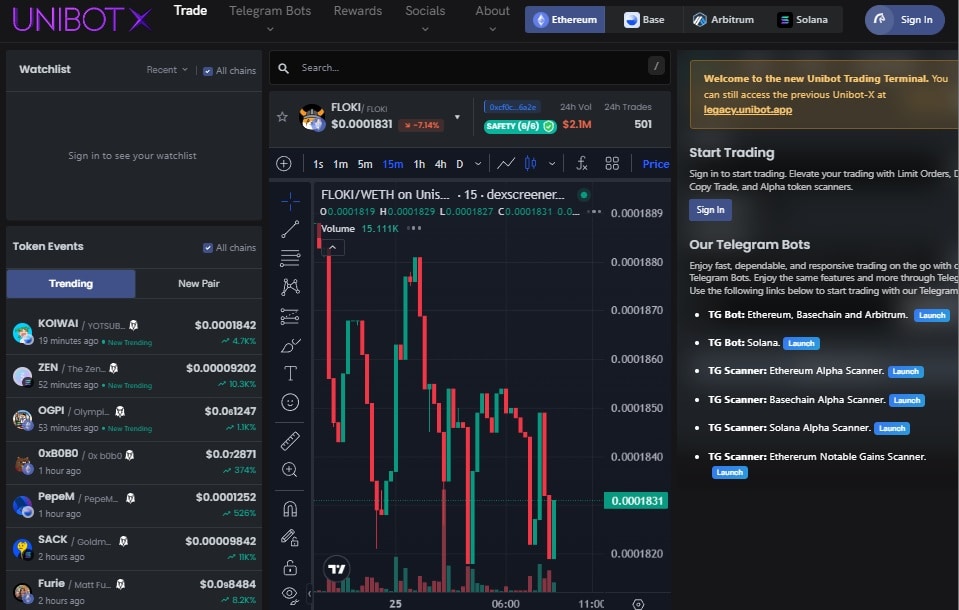Lock all drawing tools
Image resolution: width=959 pixels, height=610 pixels.
tap(290, 567)
